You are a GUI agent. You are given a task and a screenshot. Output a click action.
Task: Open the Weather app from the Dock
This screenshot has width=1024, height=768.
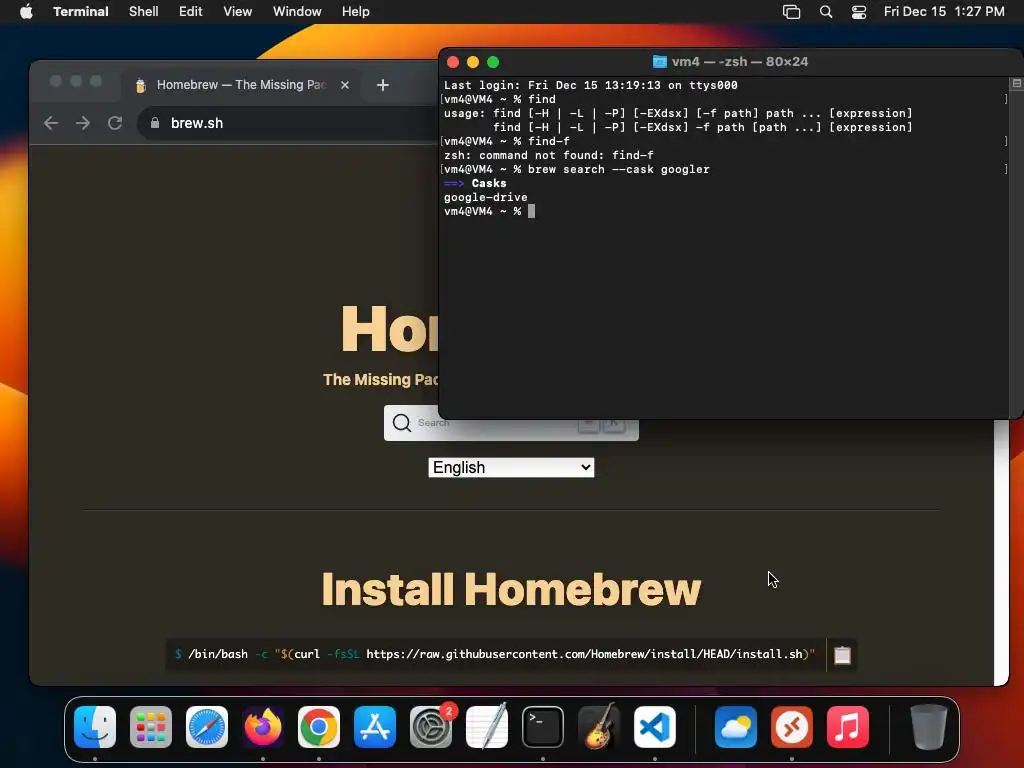coord(736,727)
